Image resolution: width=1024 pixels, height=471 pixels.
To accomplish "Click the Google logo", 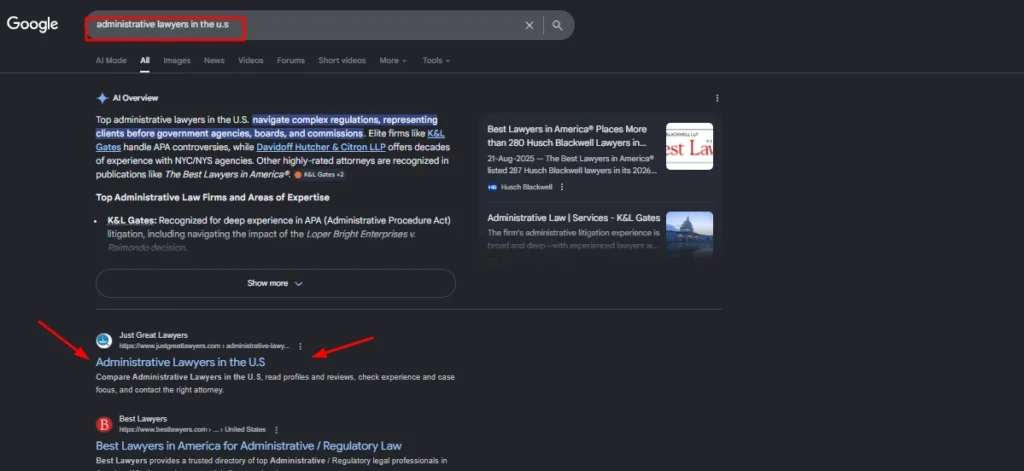I will pos(33,24).
